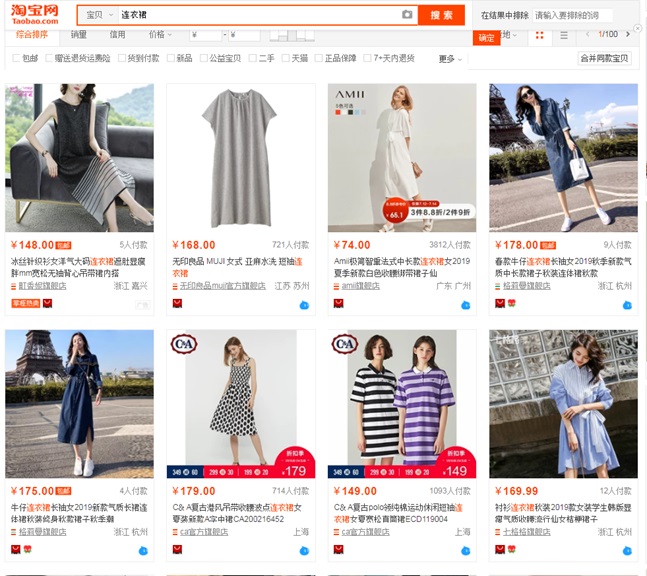This screenshot has height=576, width=647.
Task: Click 掌柜热卖 badge on first listing
Action: (x=26, y=304)
